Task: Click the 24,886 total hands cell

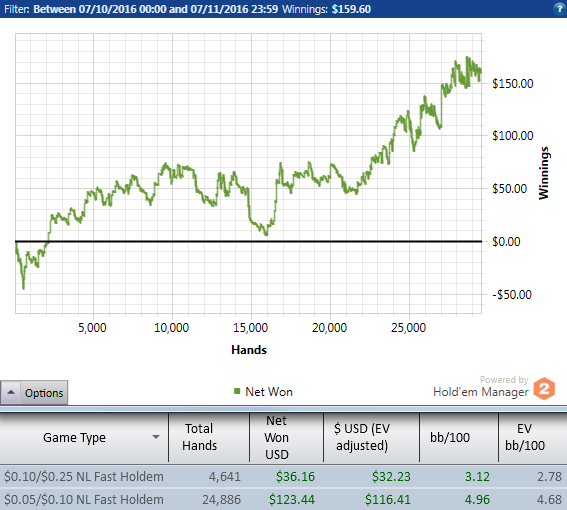Action: 221,500
